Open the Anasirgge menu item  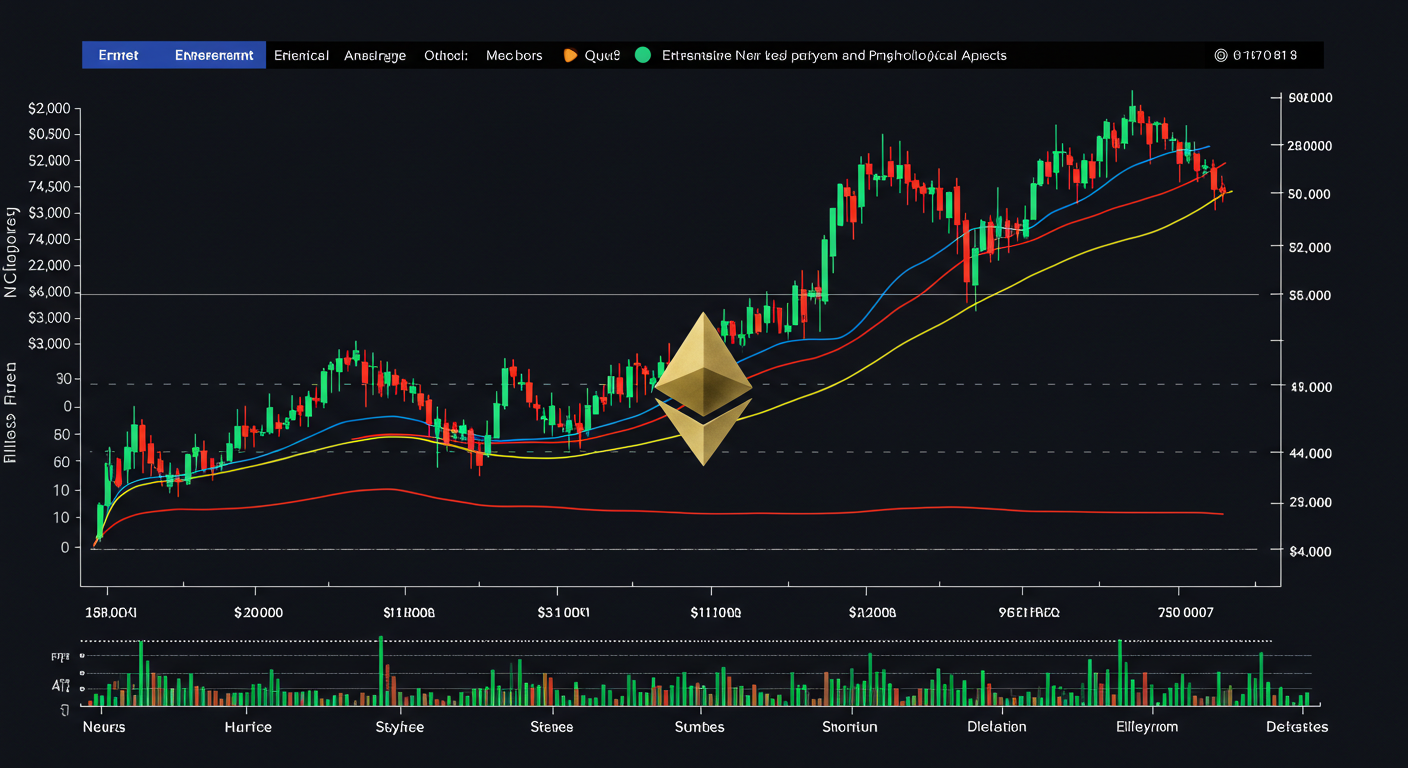[375, 56]
